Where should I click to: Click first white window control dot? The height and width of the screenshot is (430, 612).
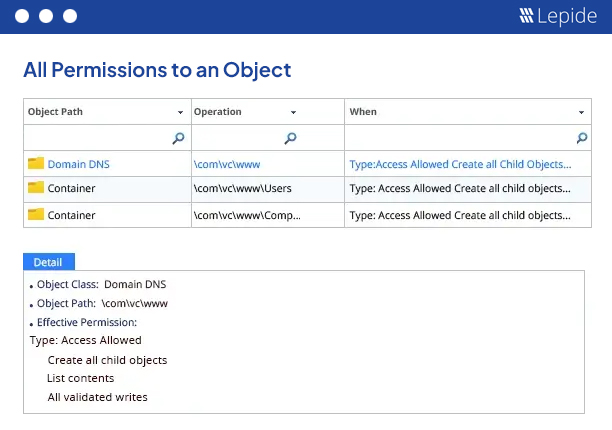point(22,16)
